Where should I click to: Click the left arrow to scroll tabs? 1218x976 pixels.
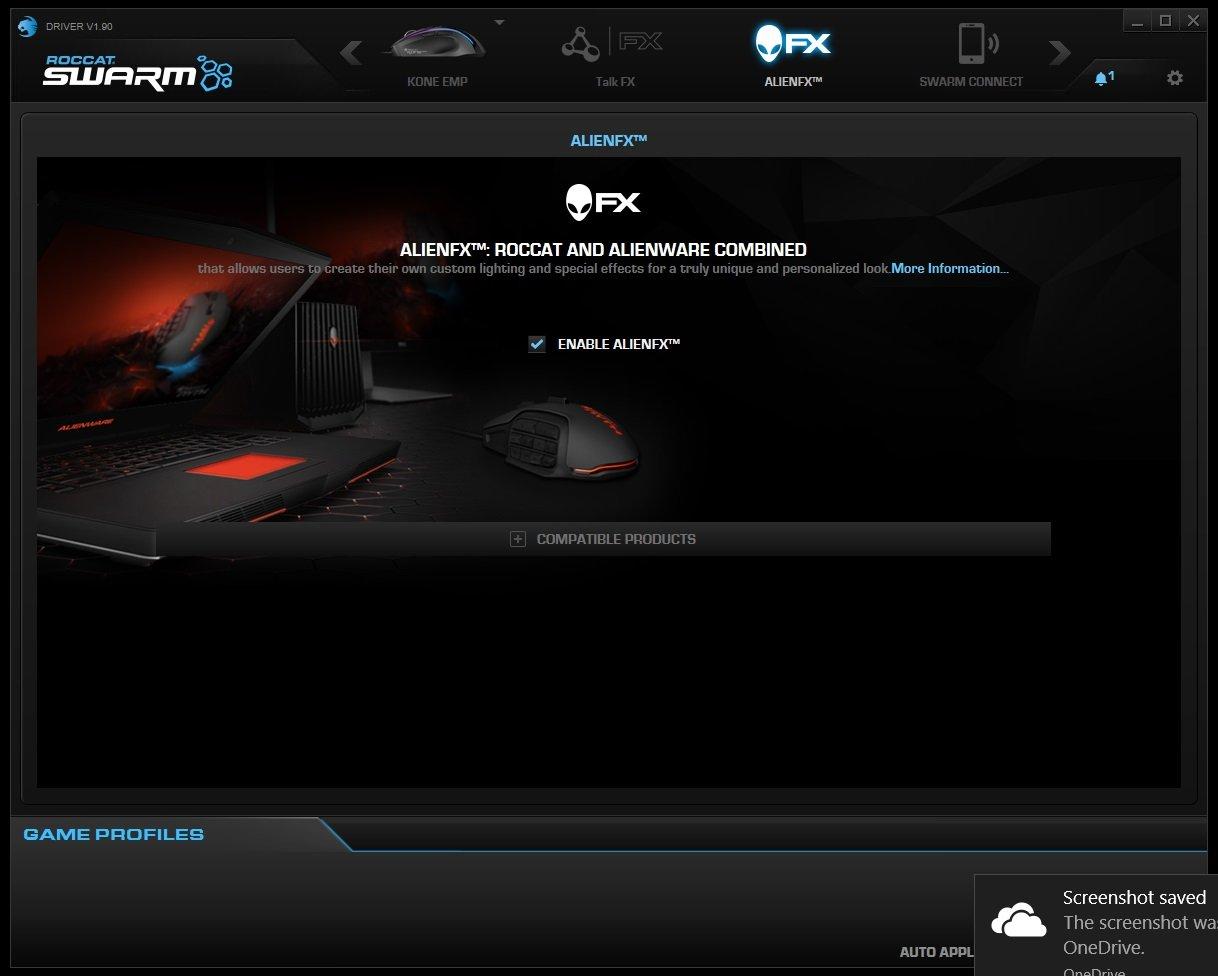pos(351,52)
